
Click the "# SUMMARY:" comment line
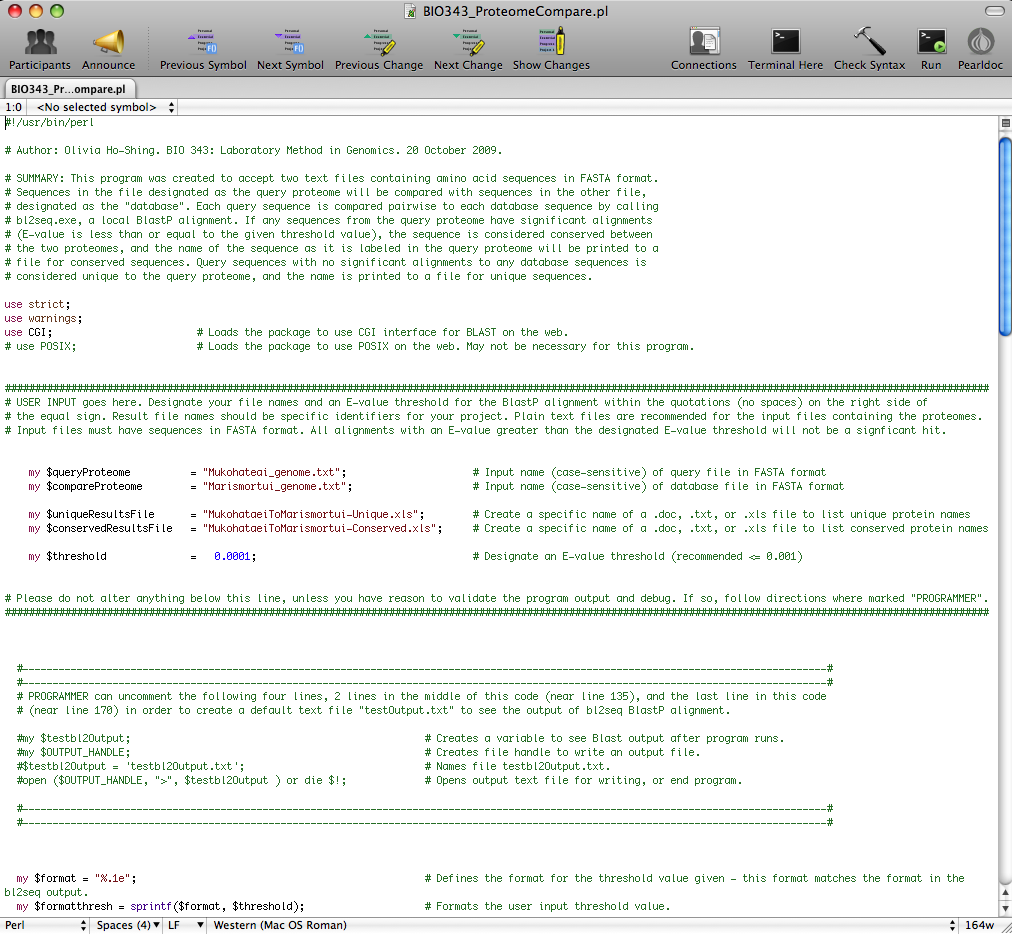click(332, 179)
